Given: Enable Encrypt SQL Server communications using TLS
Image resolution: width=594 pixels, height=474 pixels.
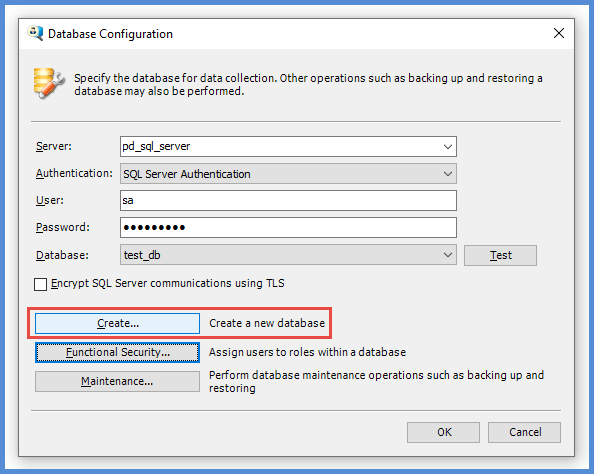Looking at the screenshot, I should (41, 284).
